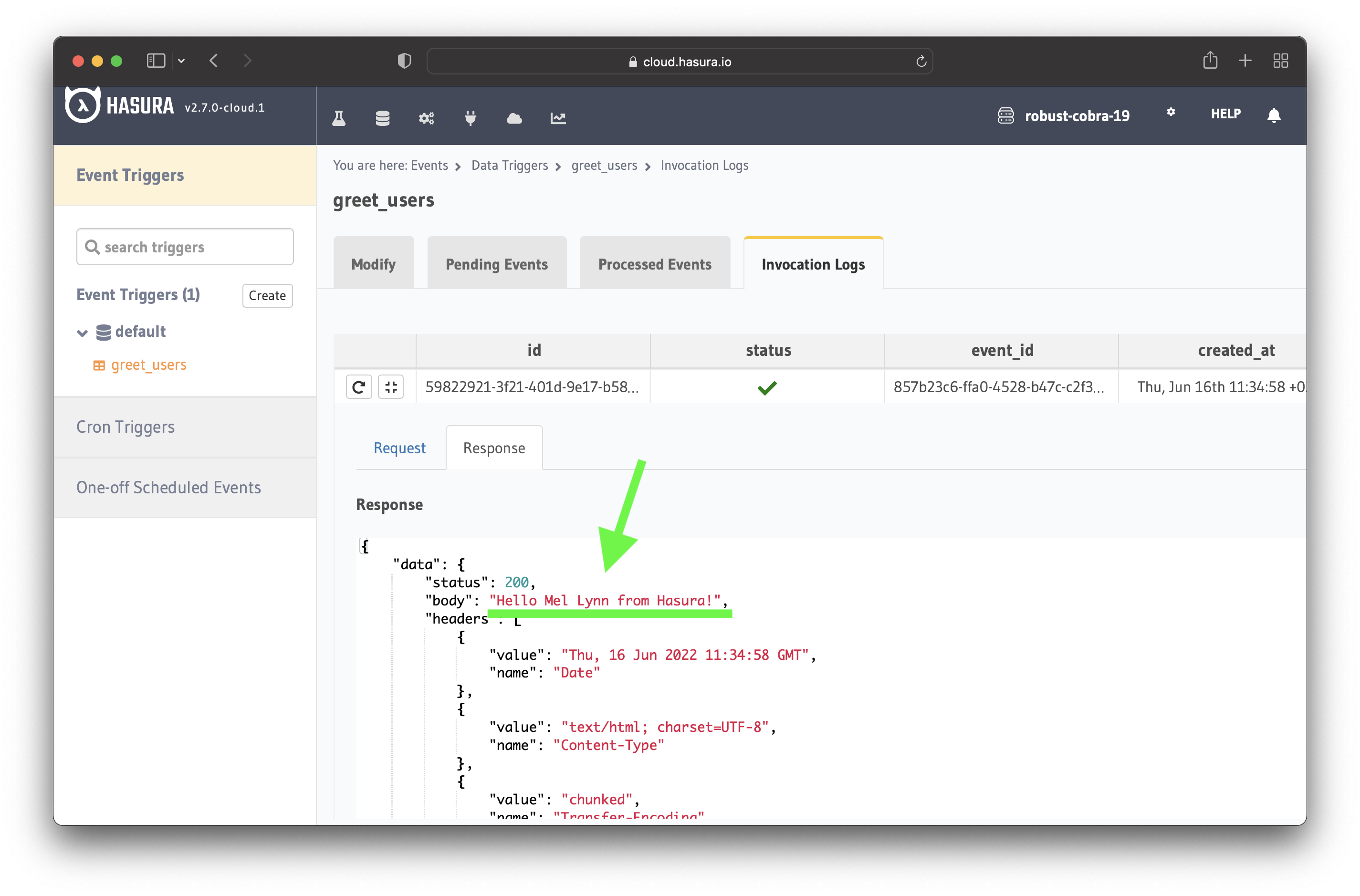Click the Create trigger button
The height and width of the screenshot is (896, 1360).
[x=267, y=295]
